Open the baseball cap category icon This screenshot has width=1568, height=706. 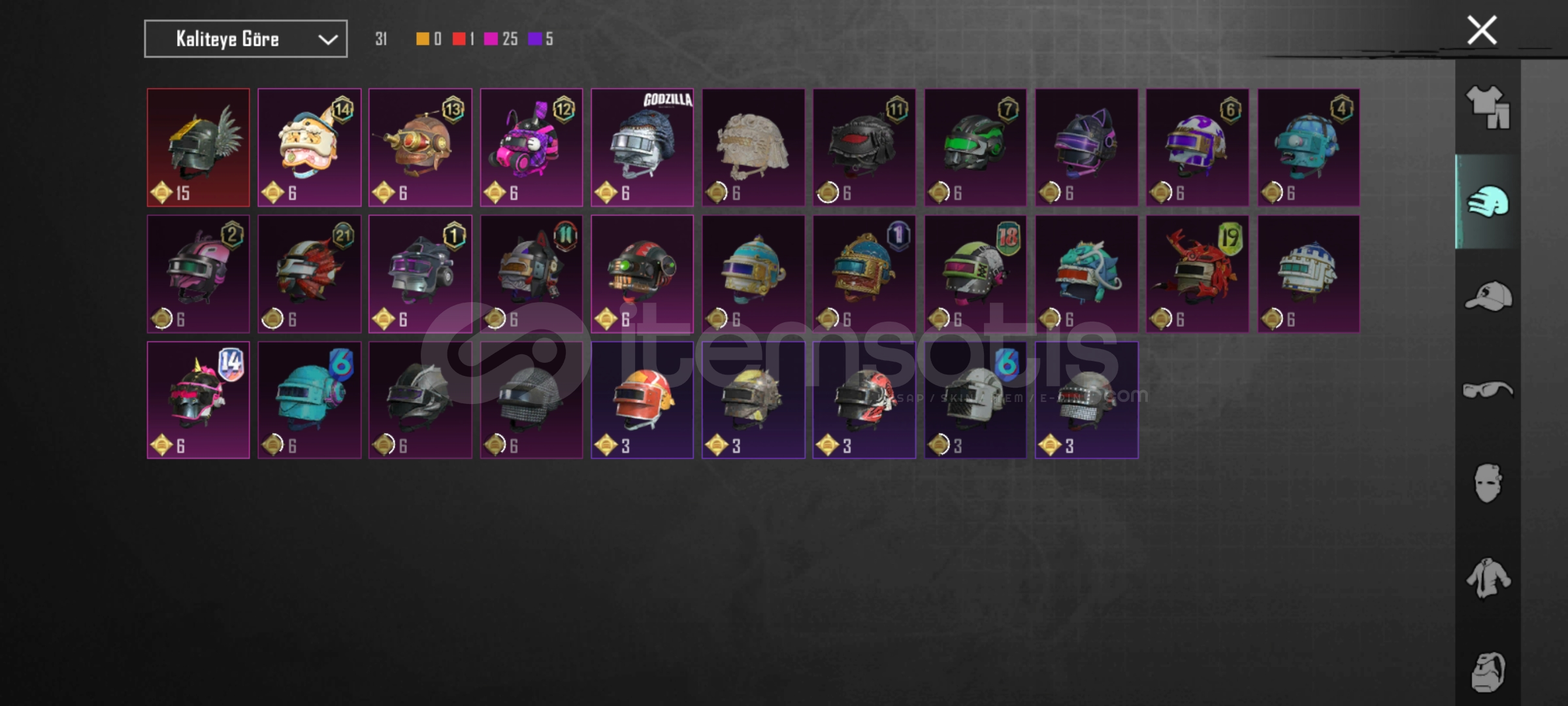[1488, 296]
